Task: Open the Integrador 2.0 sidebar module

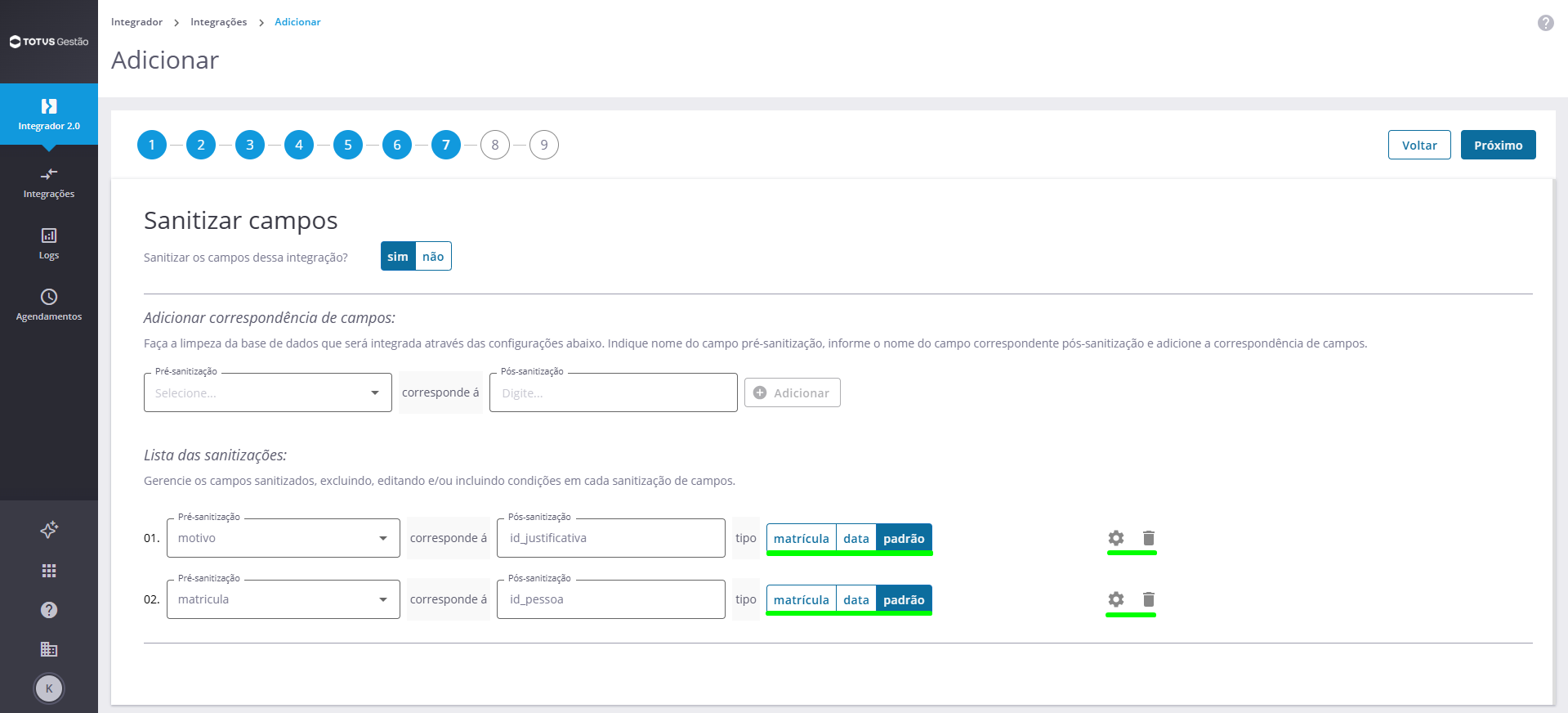Action: click(49, 114)
